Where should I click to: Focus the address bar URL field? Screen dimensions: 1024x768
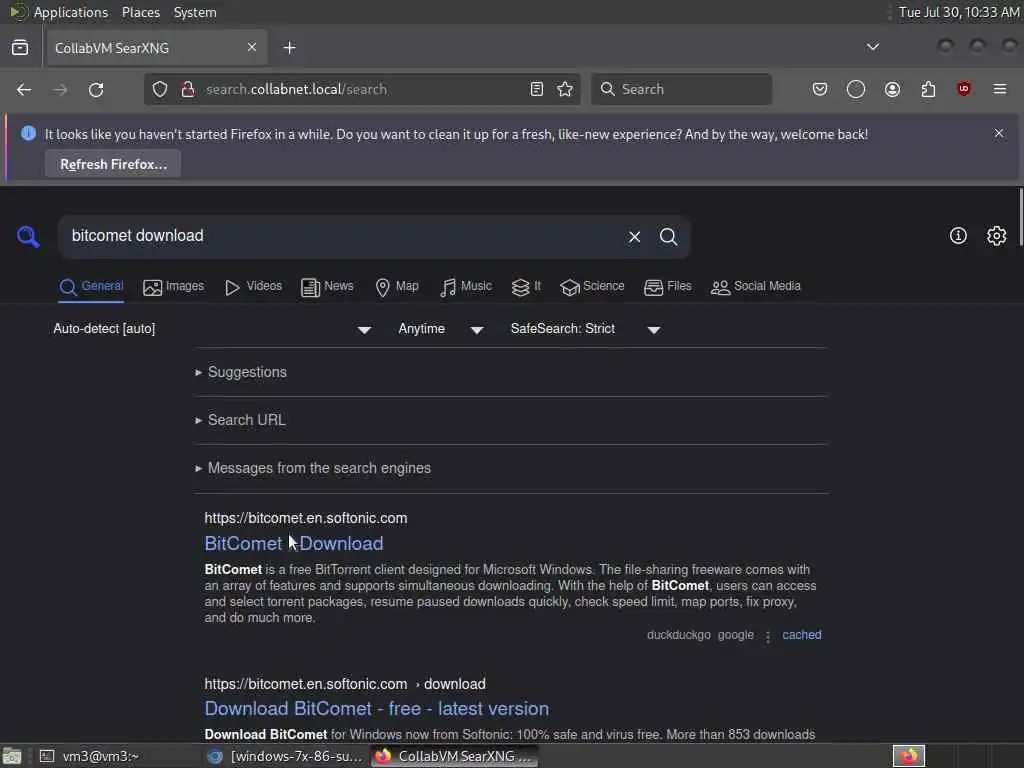(362, 89)
